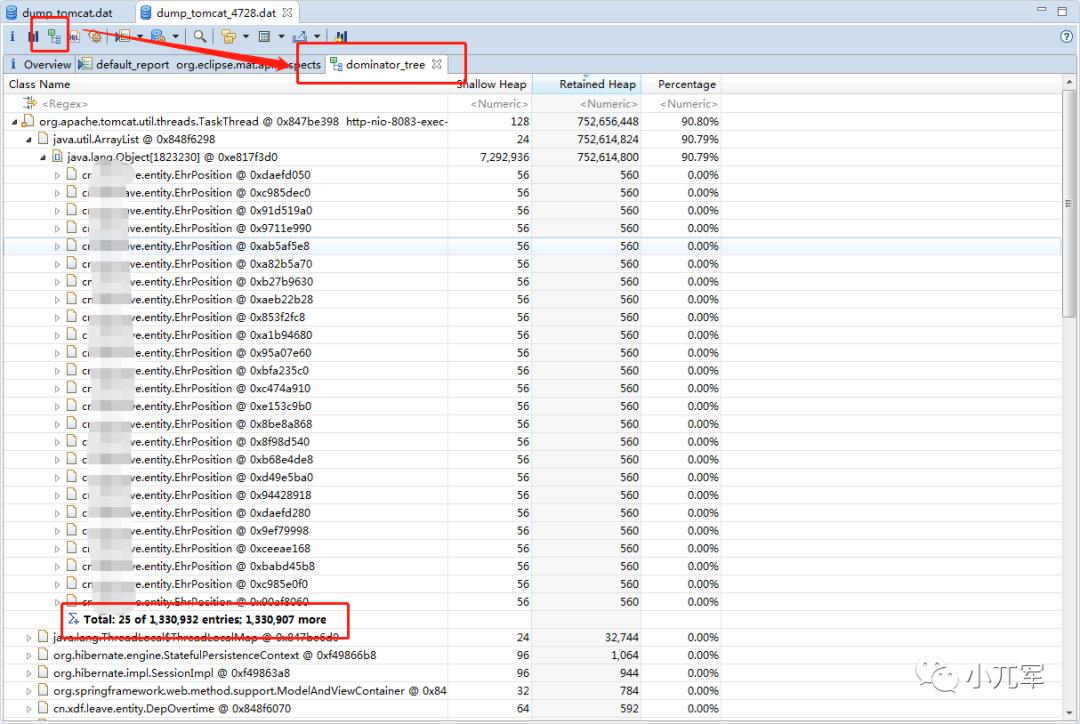Expand the DepOvertime @ 0x848f6070 row
This screenshot has width=1080, height=724.
[x=29, y=709]
